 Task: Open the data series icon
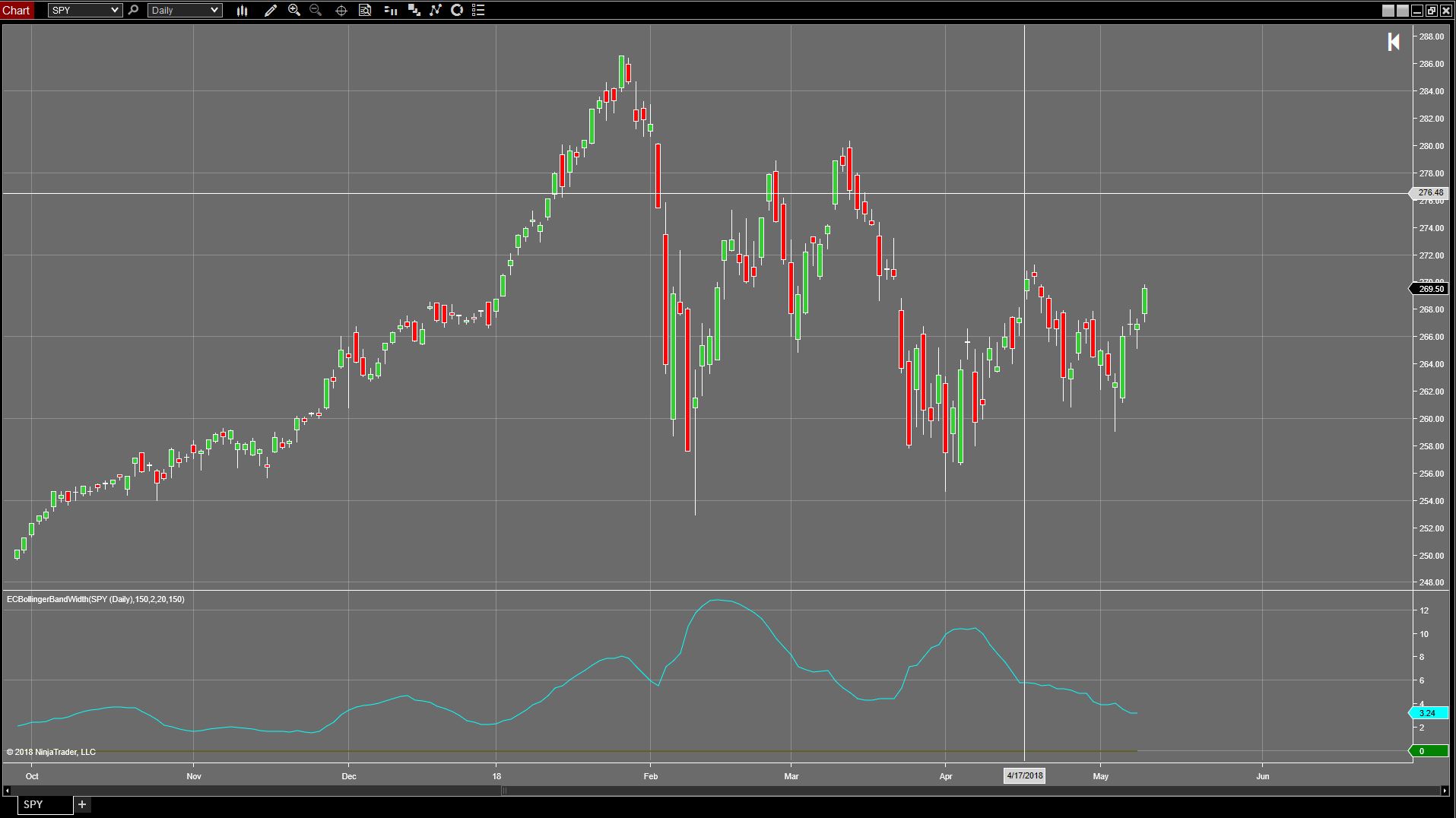[x=414, y=11]
